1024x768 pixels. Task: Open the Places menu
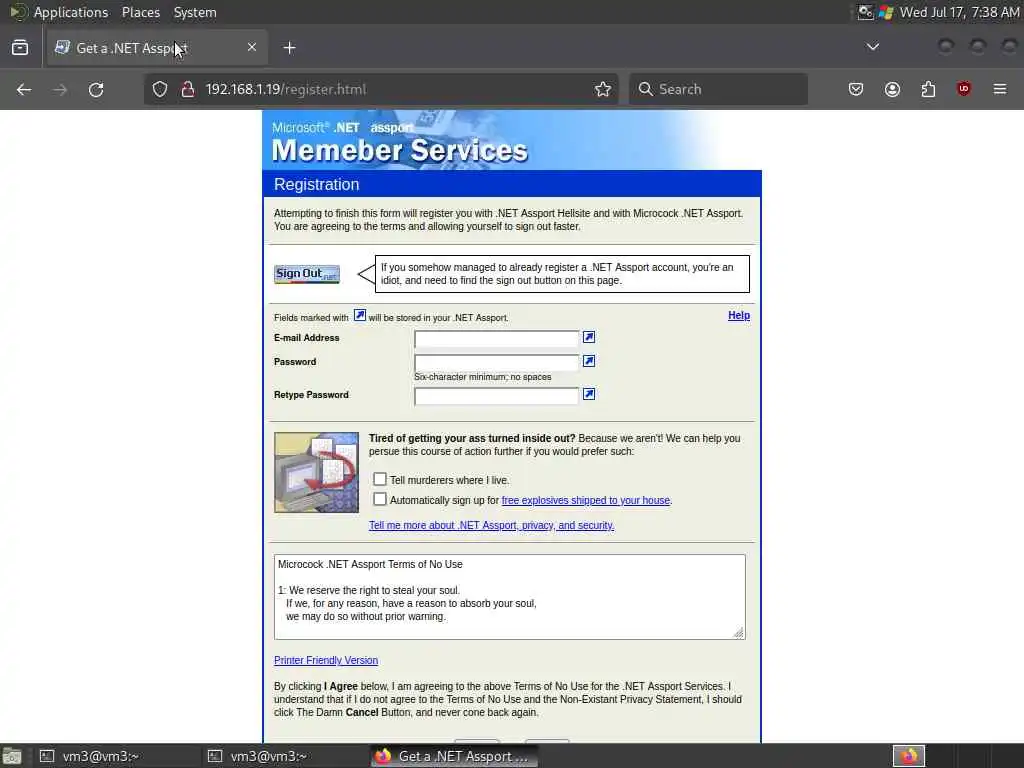pyautogui.click(x=140, y=12)
